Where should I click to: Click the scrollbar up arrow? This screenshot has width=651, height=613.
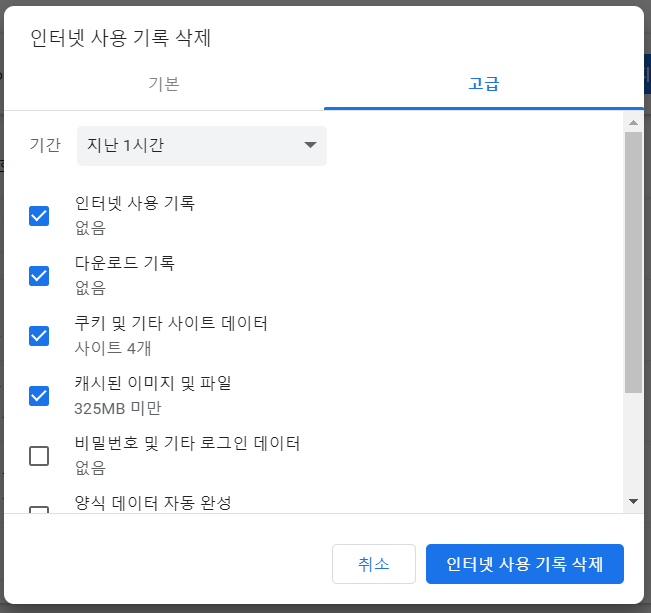(x=634, y=122)
